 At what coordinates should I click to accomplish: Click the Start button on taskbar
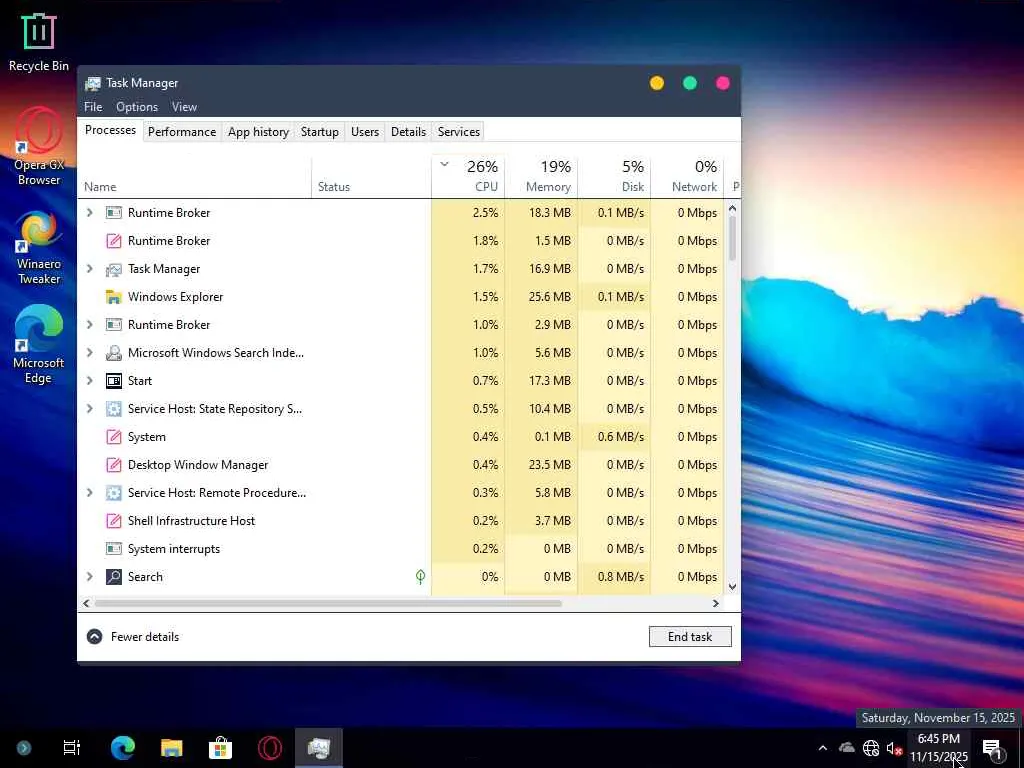24,748
